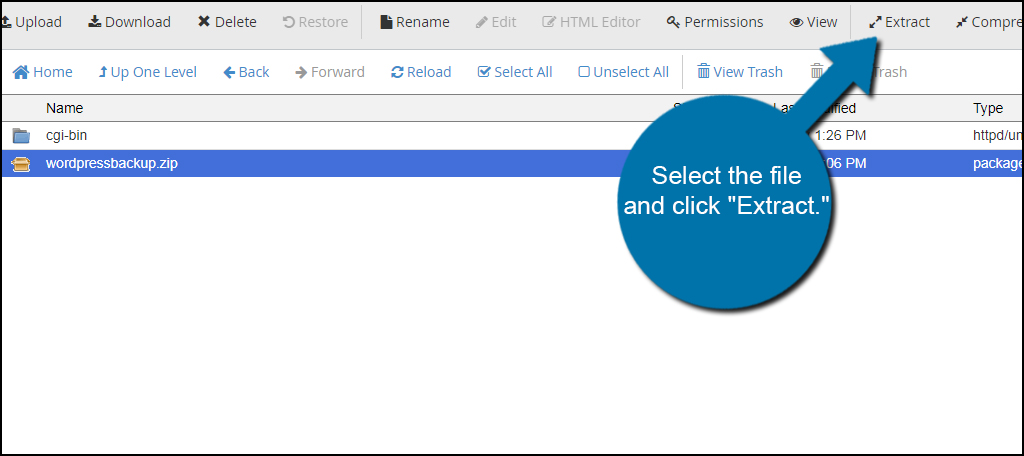Click the Download toolbar button
The height and width of the screenshot is (456, 1024).
[x=129, y=22]
